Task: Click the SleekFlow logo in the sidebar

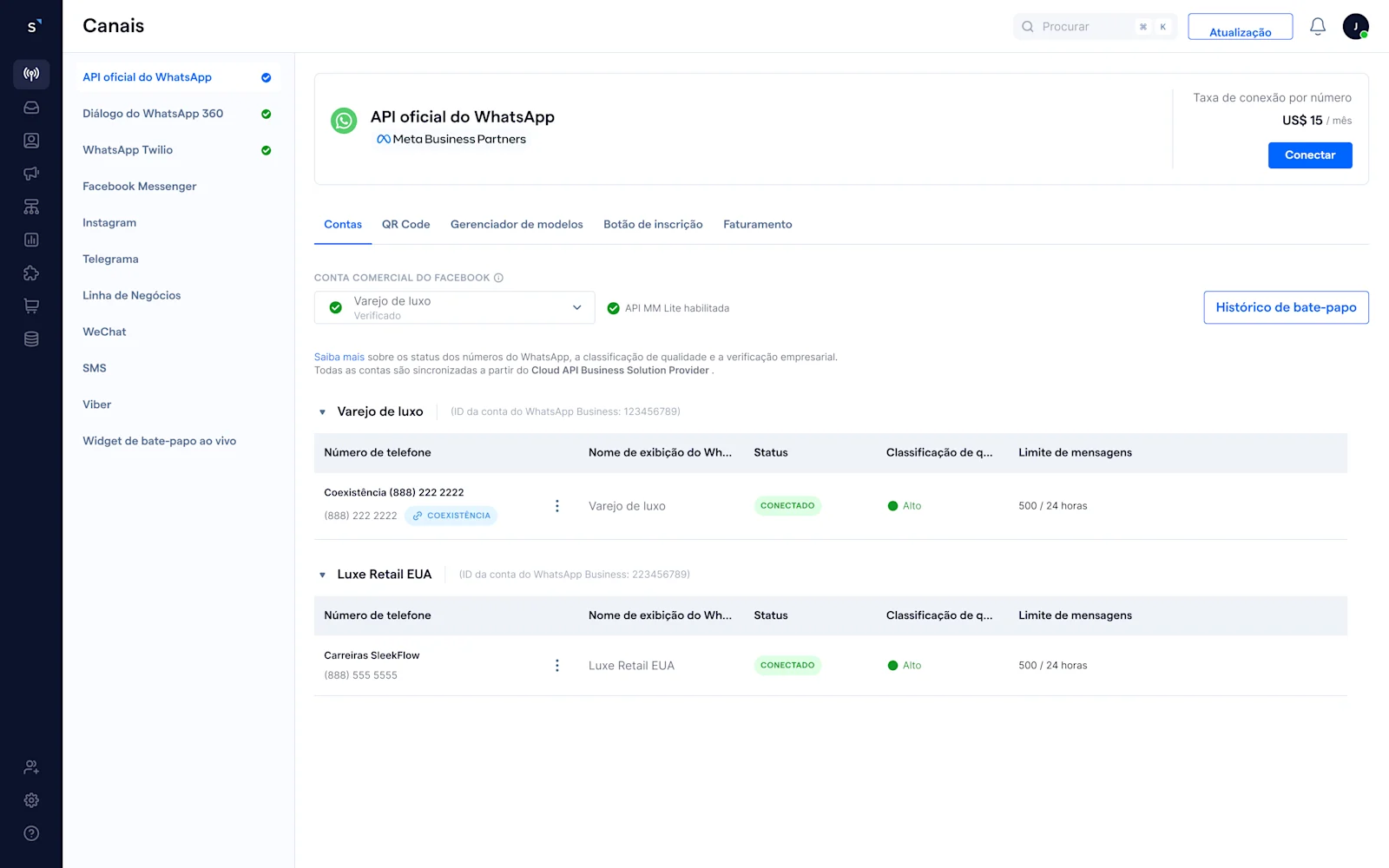Action: pos(33,26)
